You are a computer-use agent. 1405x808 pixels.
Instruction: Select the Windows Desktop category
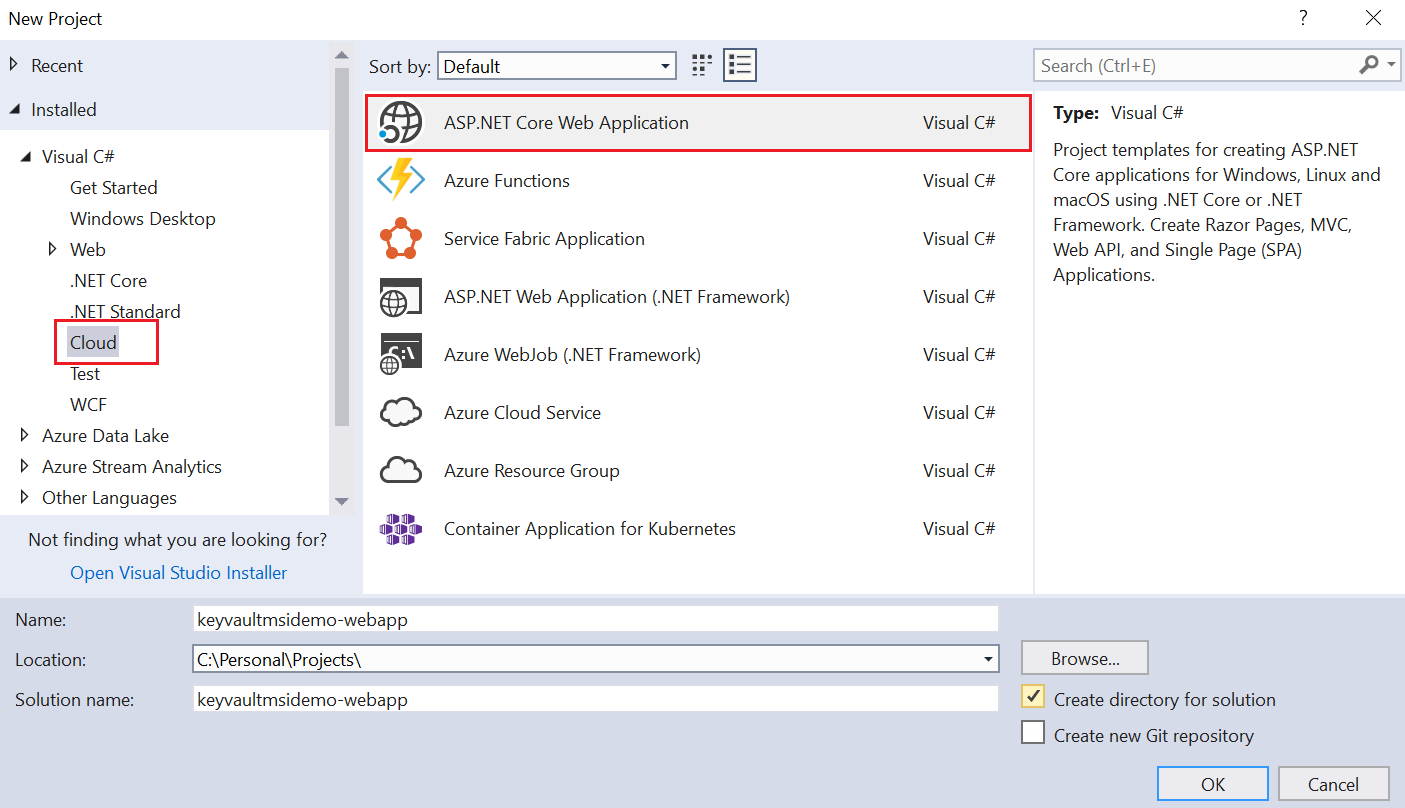142,218
